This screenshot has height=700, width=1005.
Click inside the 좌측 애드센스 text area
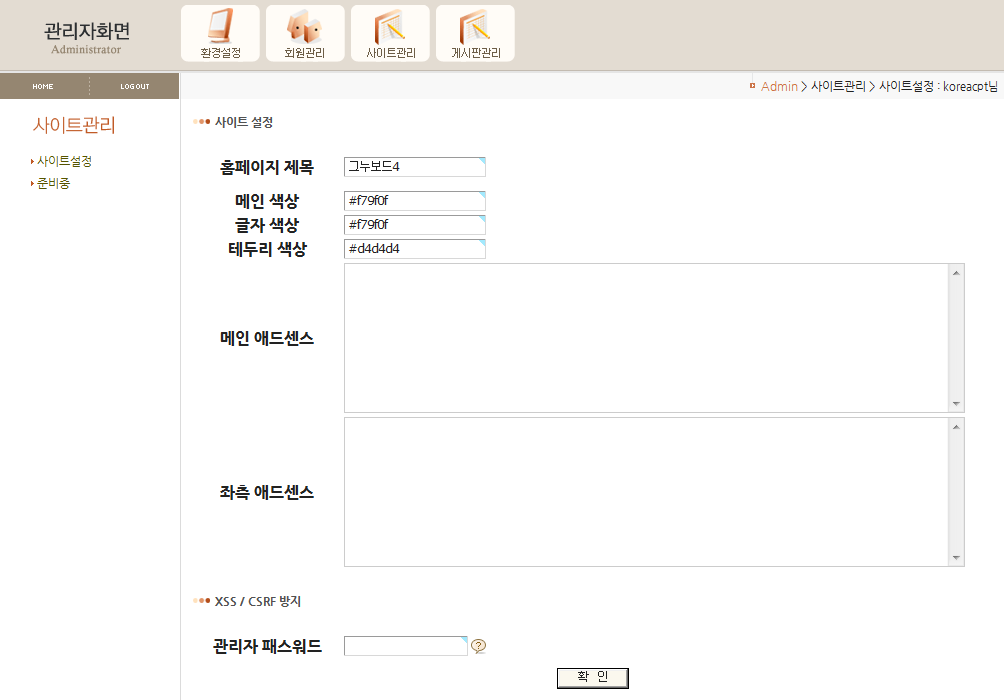(x=645, y=492)
